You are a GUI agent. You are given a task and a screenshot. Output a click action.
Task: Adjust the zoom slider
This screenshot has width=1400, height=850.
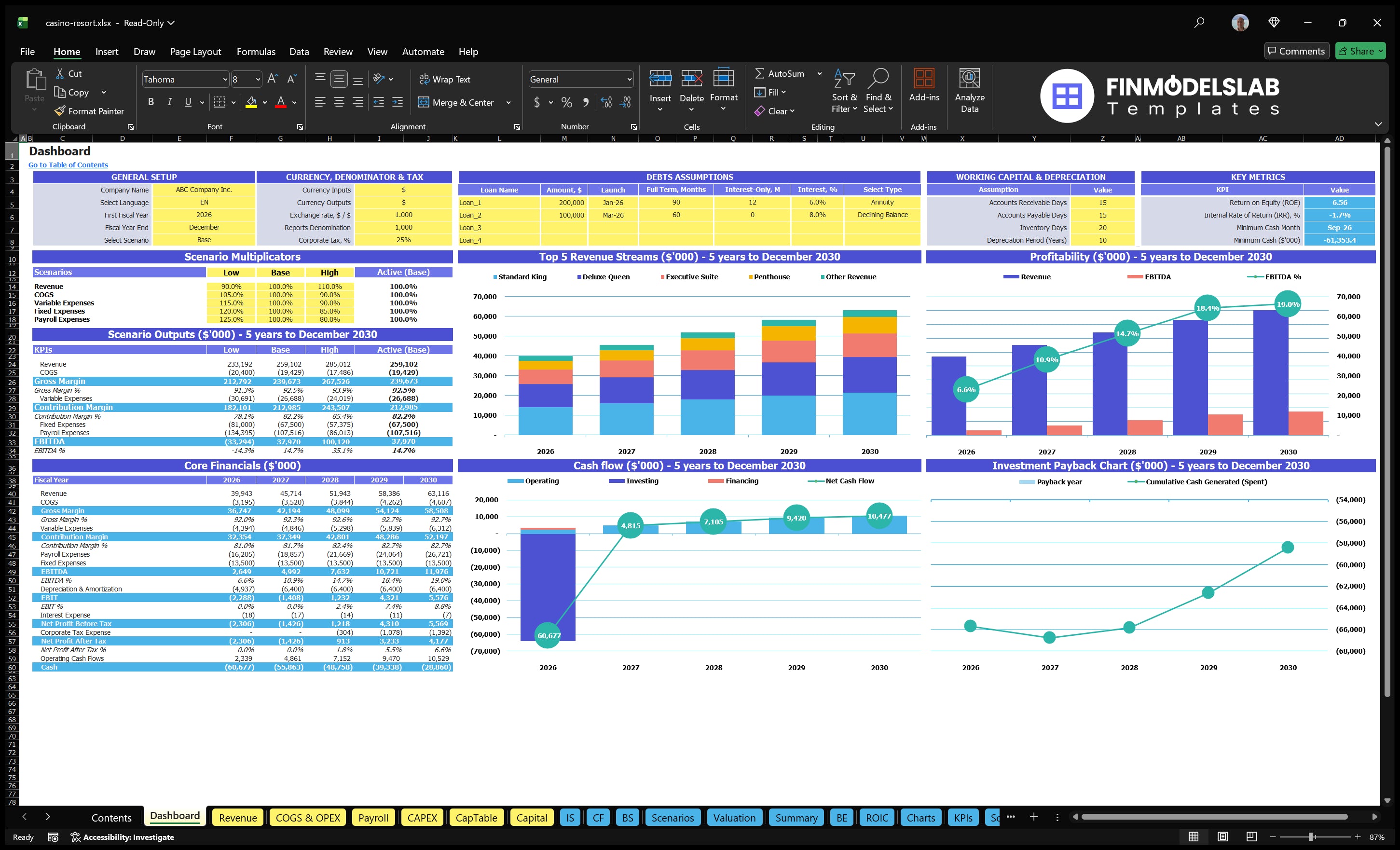point(1311,837)
